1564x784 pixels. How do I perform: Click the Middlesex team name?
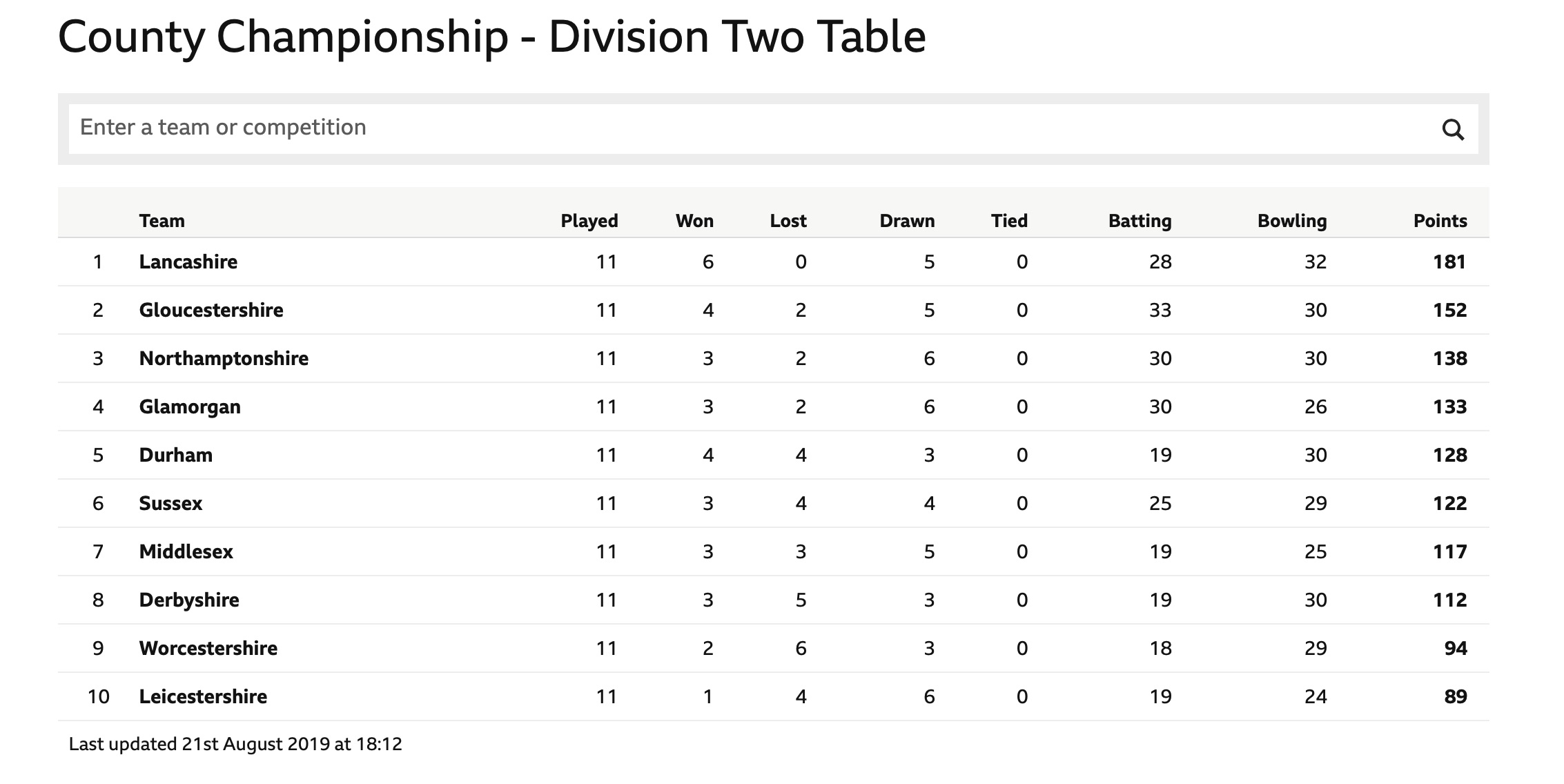pyautogui.click(x=186, y=551)
